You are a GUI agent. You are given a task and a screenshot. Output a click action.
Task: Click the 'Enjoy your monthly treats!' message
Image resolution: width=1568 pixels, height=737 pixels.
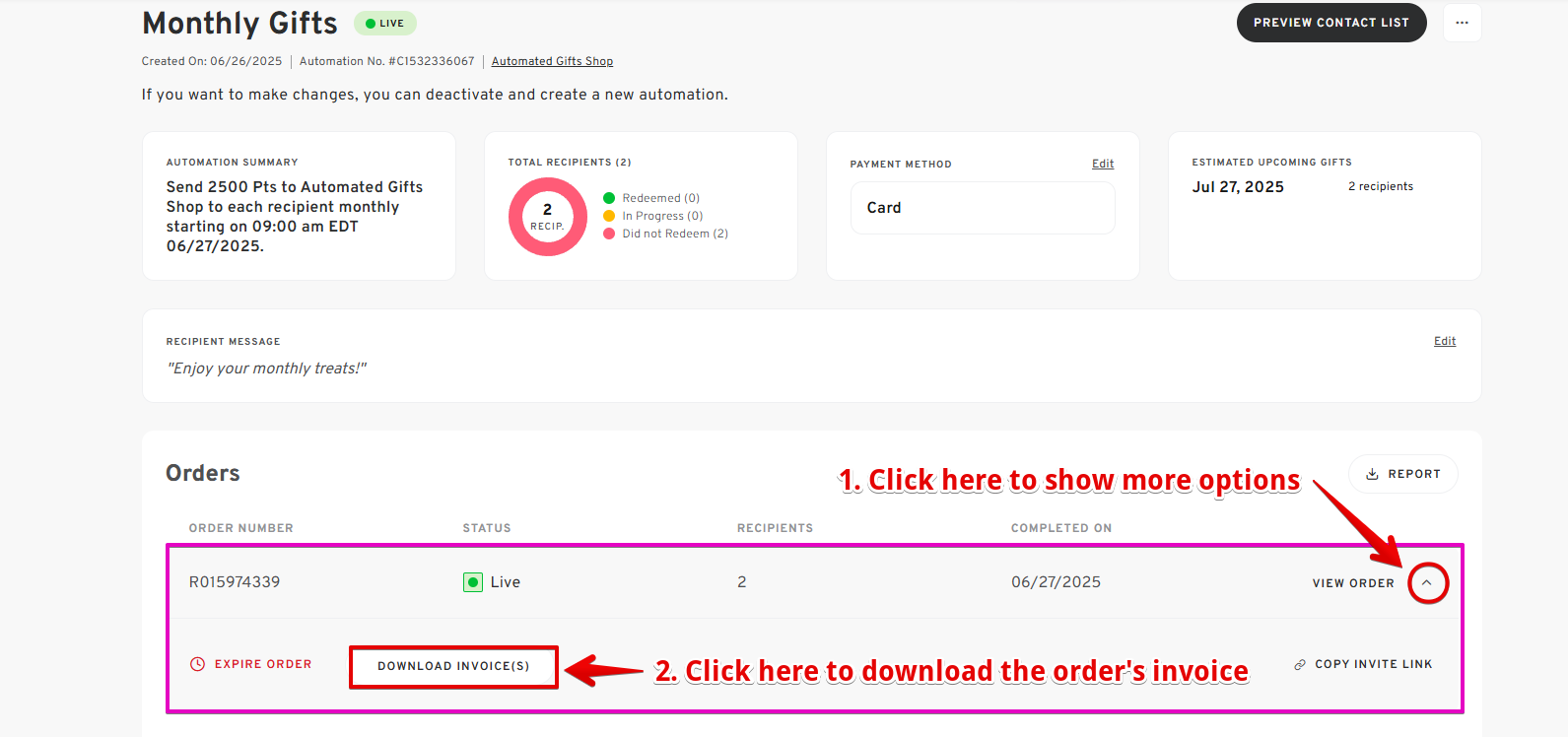pyautogui.click(x=266, y=368)
